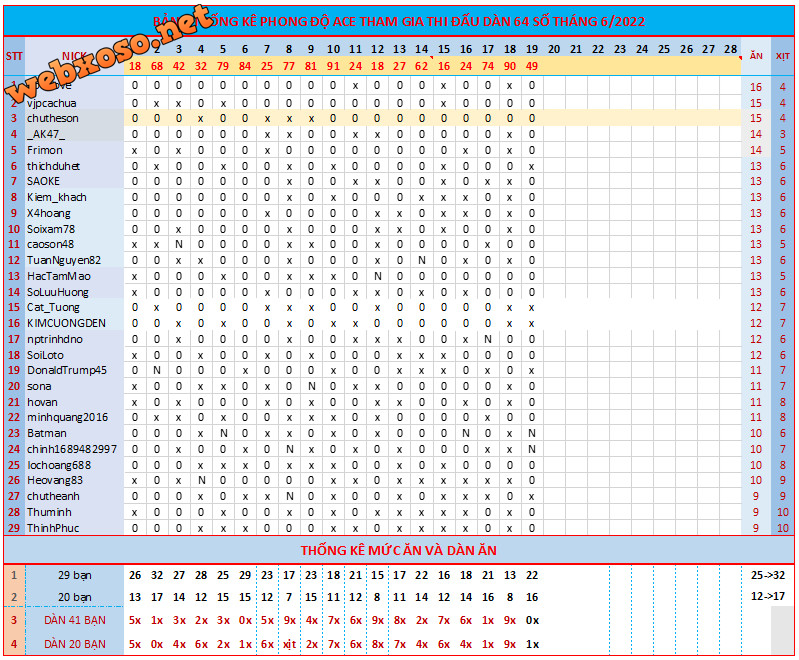Click the empty day 24 column header
Image resolution: width=799 pixels, height=660 pixels.
coord(642,49)
